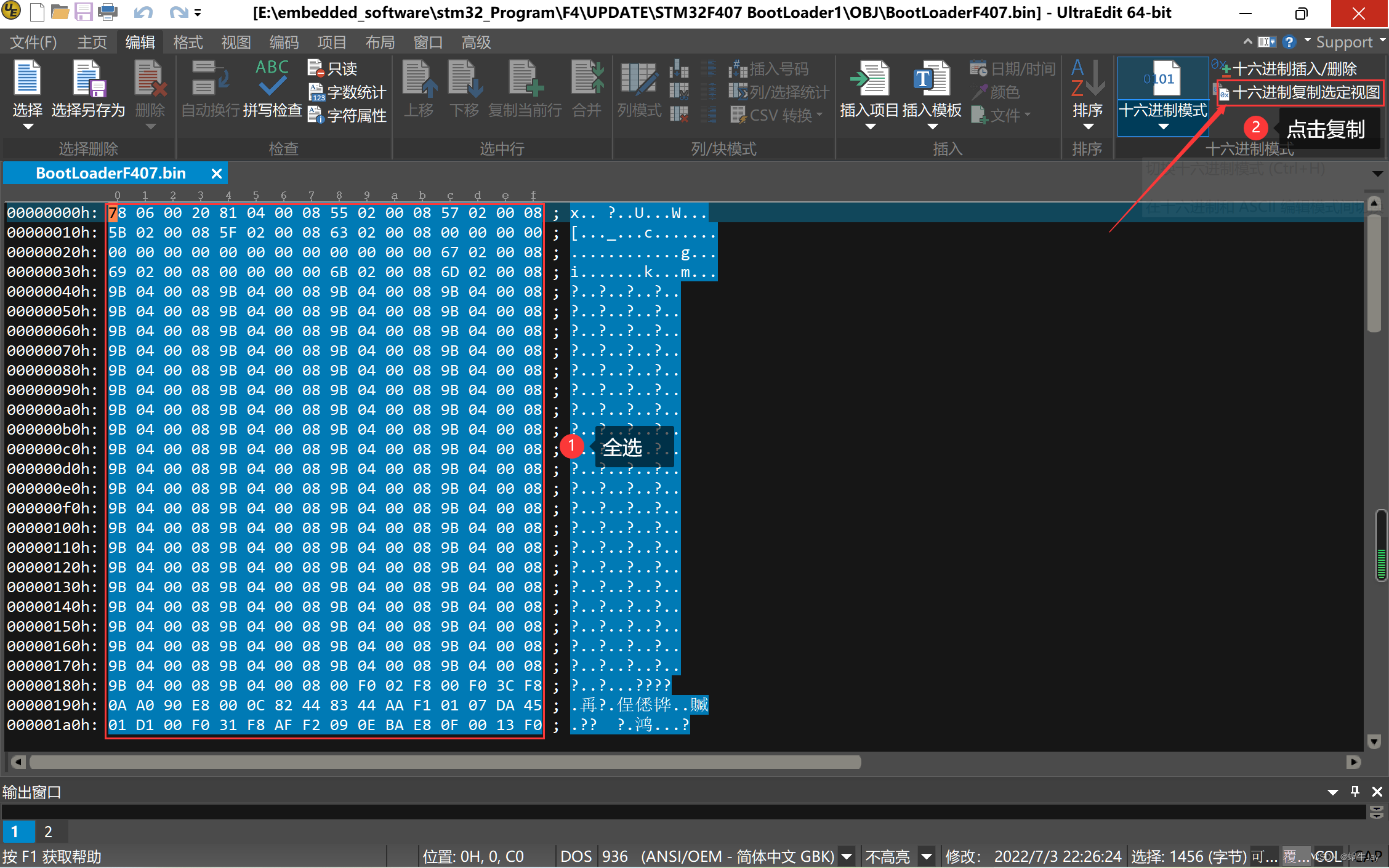1389x868 pixels.
Task: Click the Character Properties (字符属性) icon
Action: click(316, 115)
